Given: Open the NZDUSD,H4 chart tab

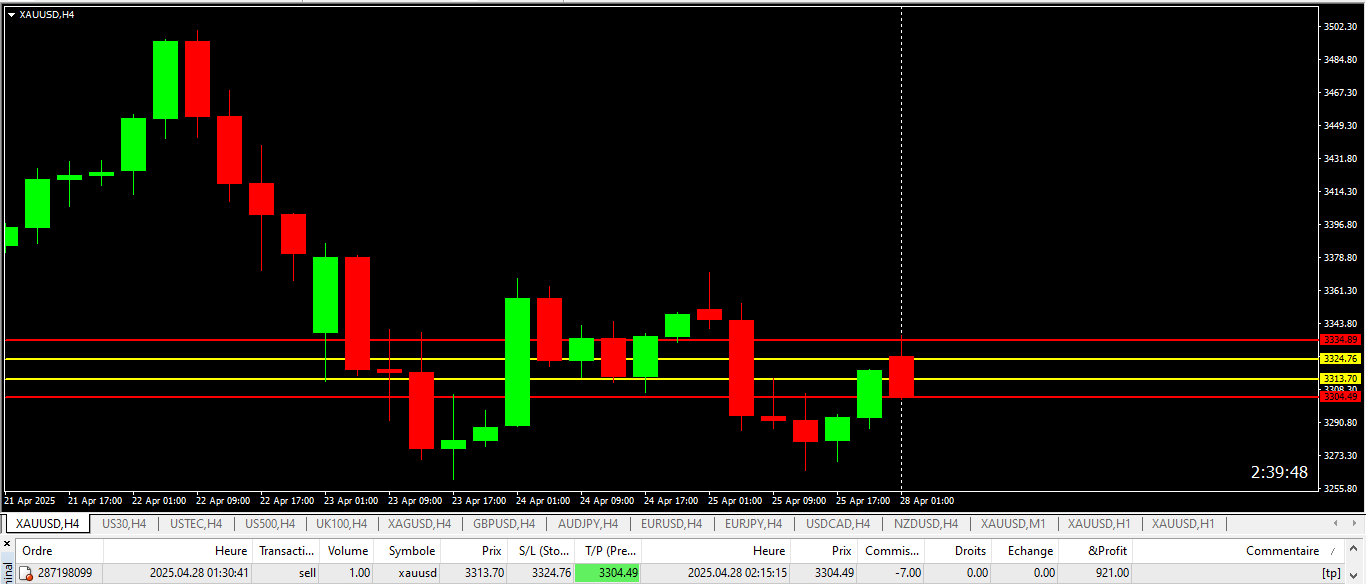Looking at the screenshot, I should click(x=926, y=524).
